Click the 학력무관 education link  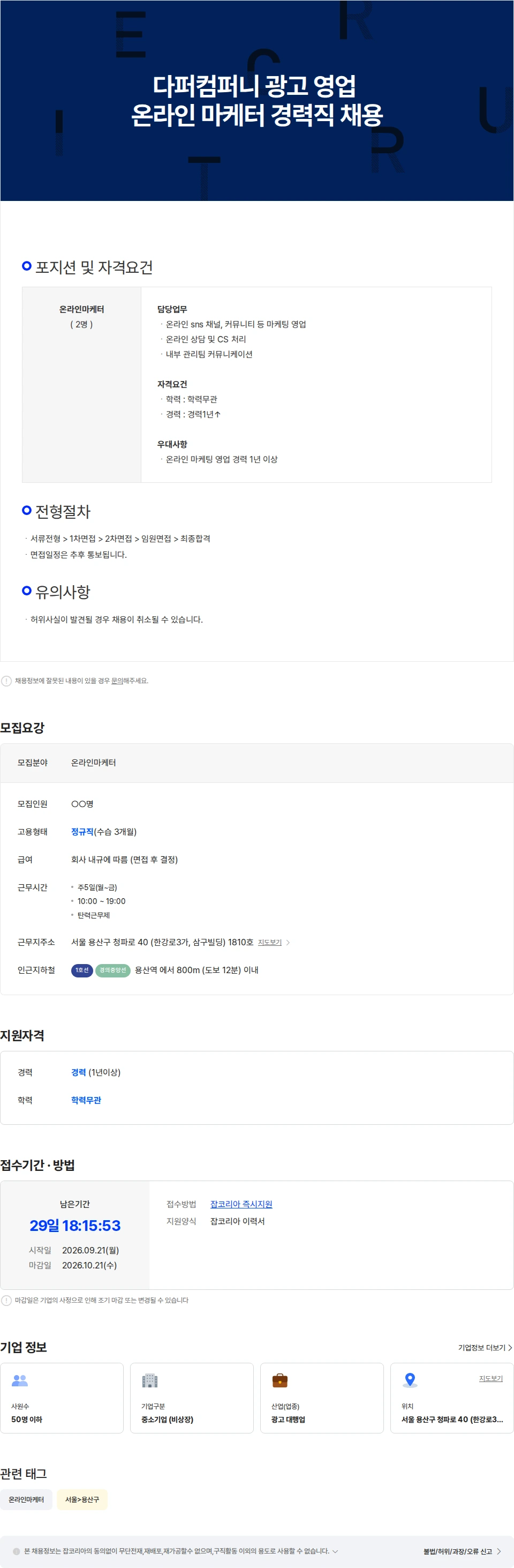(86, 1100)
